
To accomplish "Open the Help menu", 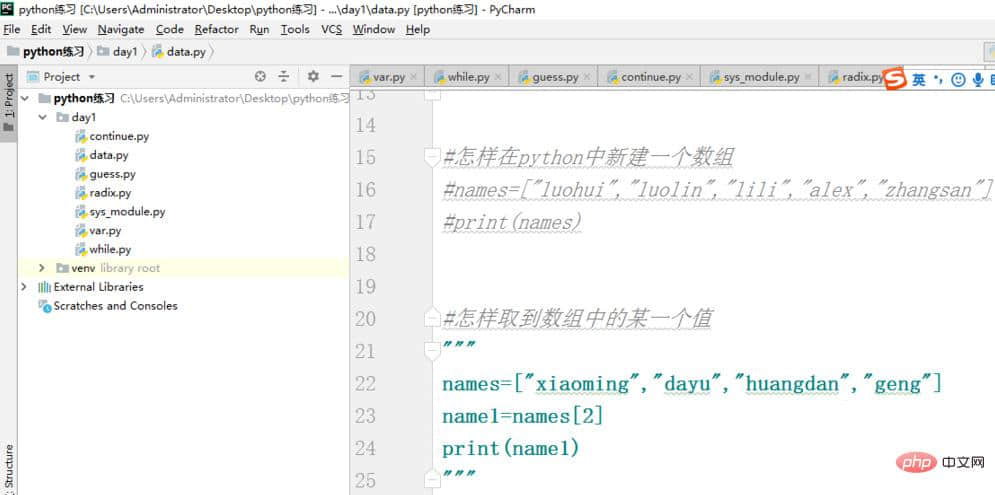I will 418,29.
